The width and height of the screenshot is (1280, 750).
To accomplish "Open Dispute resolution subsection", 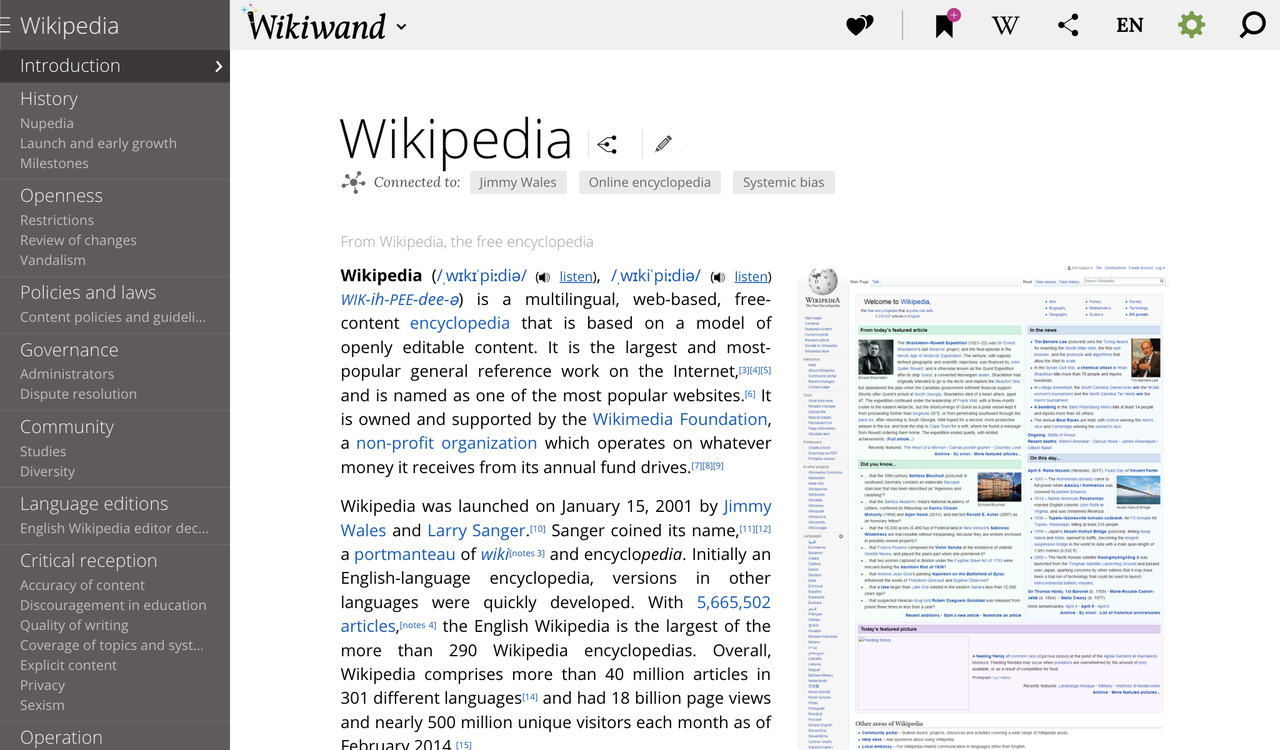I will pos(78,394).
